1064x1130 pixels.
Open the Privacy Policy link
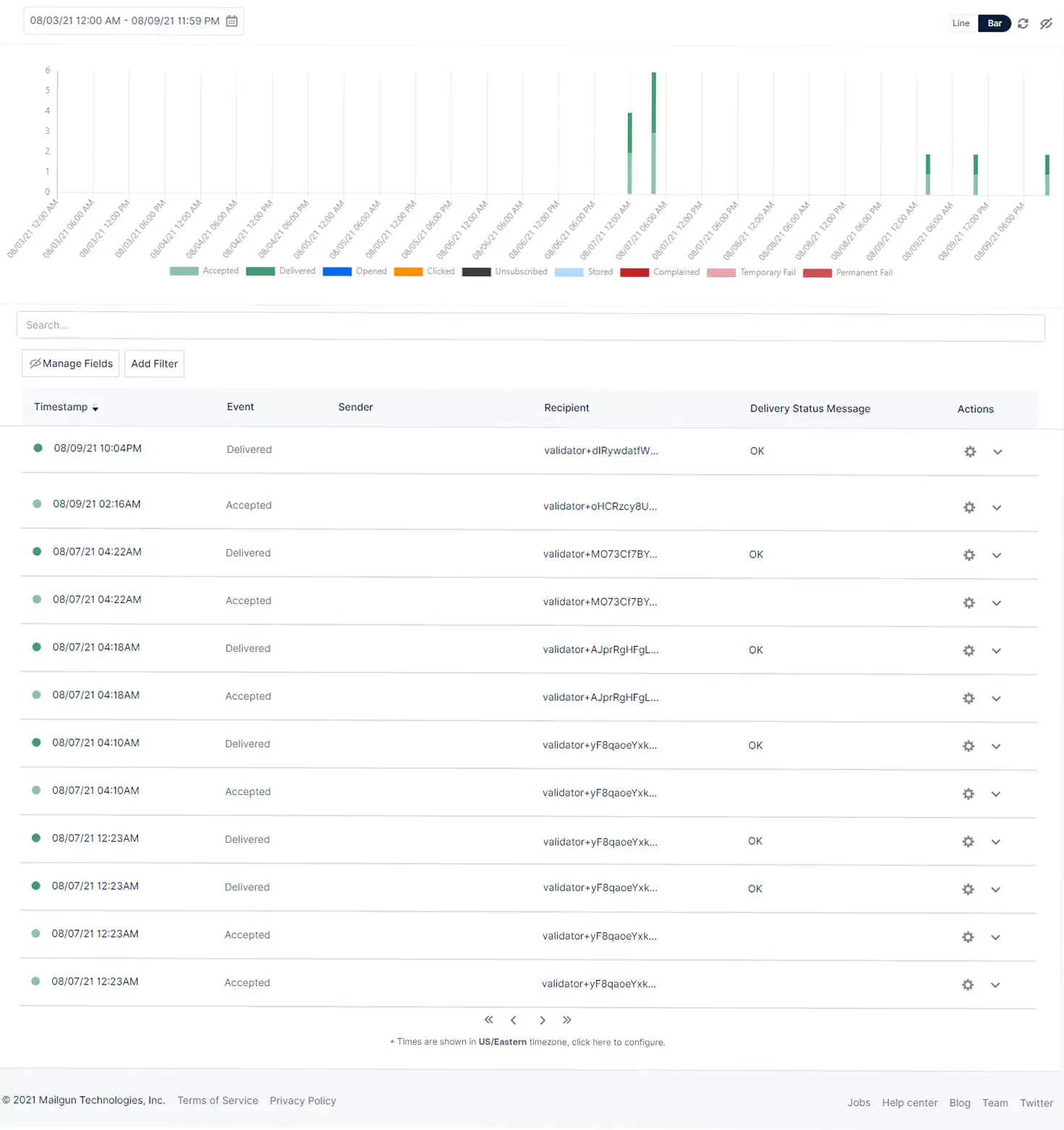point(303,1101)
